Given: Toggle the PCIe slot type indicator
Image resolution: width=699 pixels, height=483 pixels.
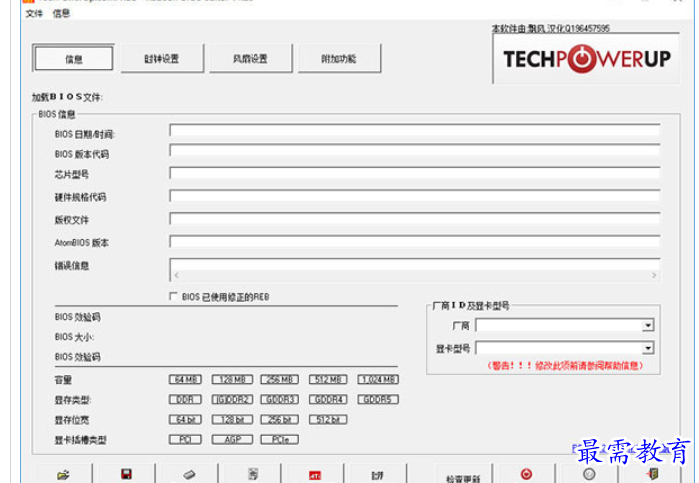Looking at the screenshot, I should (x=280, y=440).
